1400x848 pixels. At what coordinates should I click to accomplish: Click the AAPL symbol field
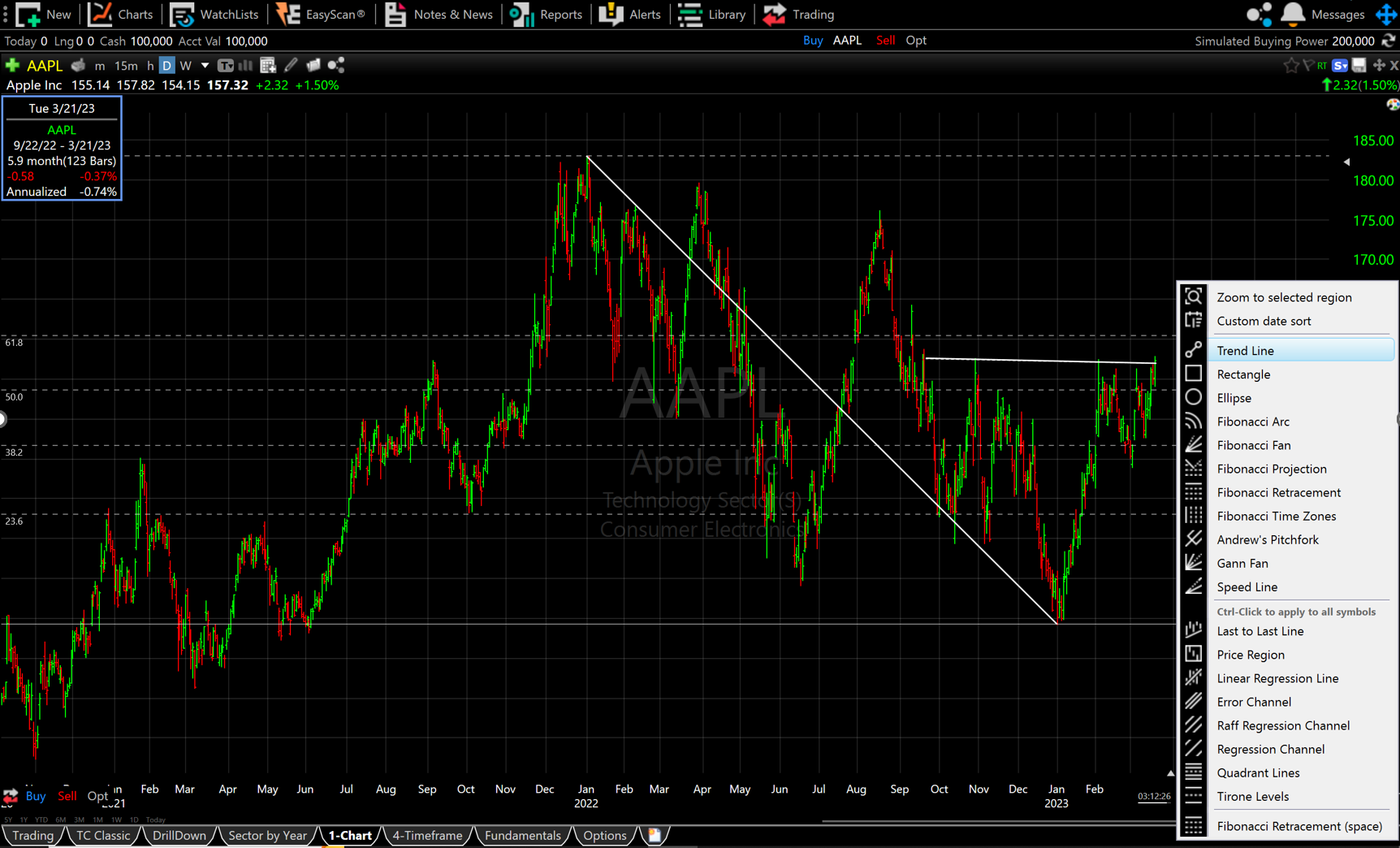click(x=45, y=65)
